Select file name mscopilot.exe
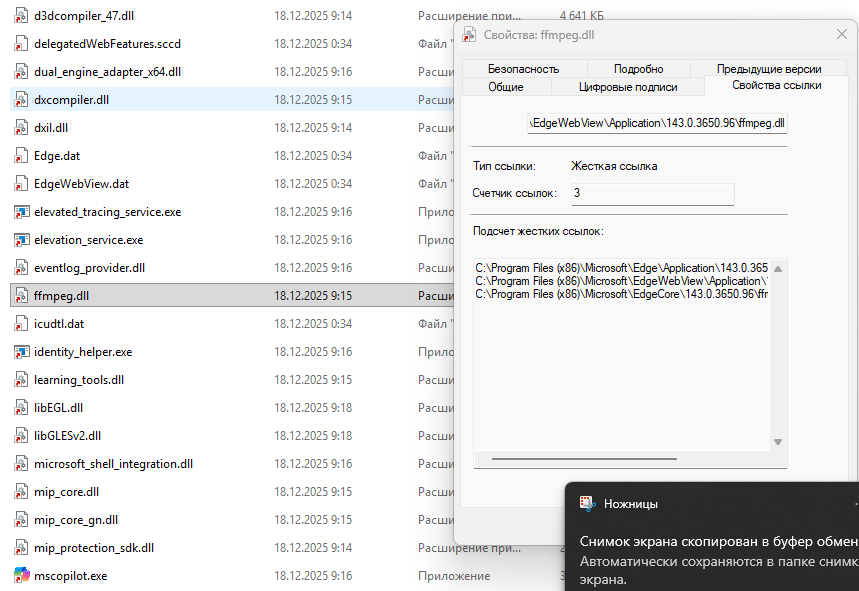 tap(71, 576)
